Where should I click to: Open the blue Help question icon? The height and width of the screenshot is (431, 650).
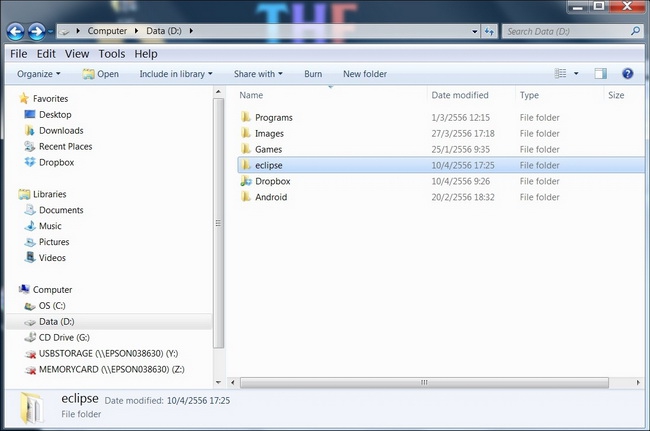[x=628, y=73]
